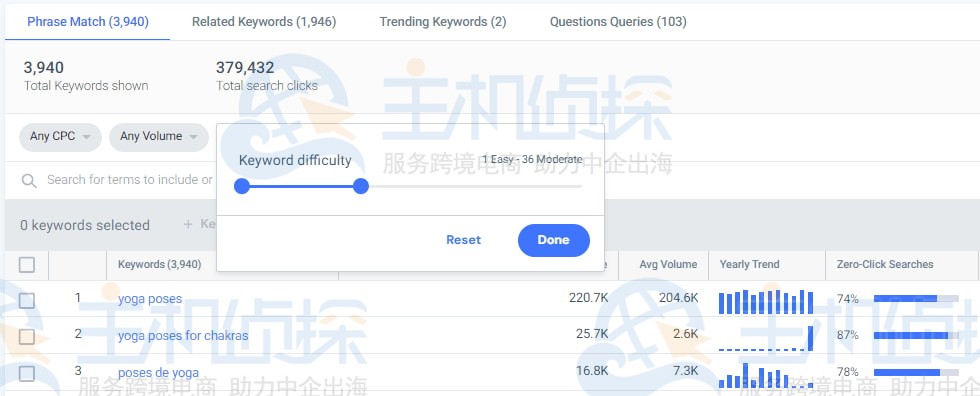This screenshot has width=980, height=396.
Task: Sort by the Avg Volume column header
Action: point(668,264)
